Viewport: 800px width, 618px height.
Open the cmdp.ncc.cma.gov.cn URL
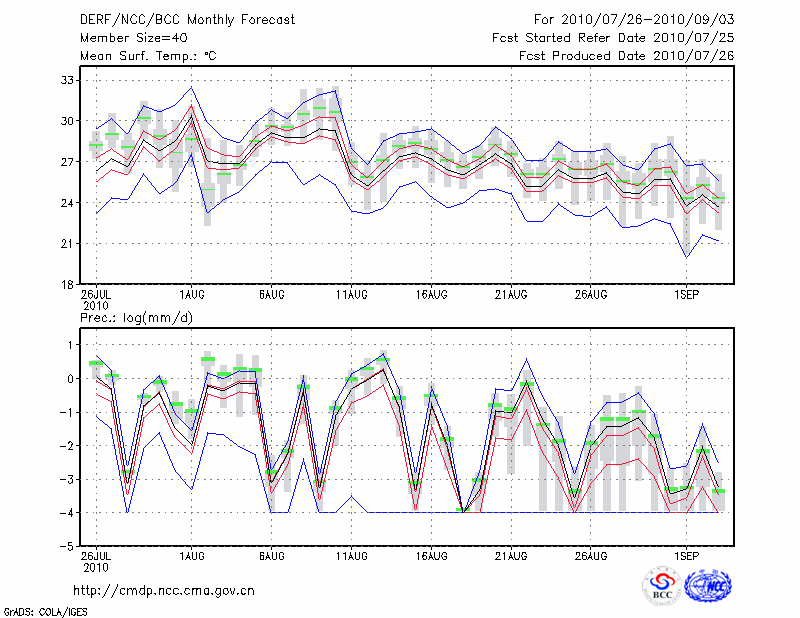(x=164, y=590)
